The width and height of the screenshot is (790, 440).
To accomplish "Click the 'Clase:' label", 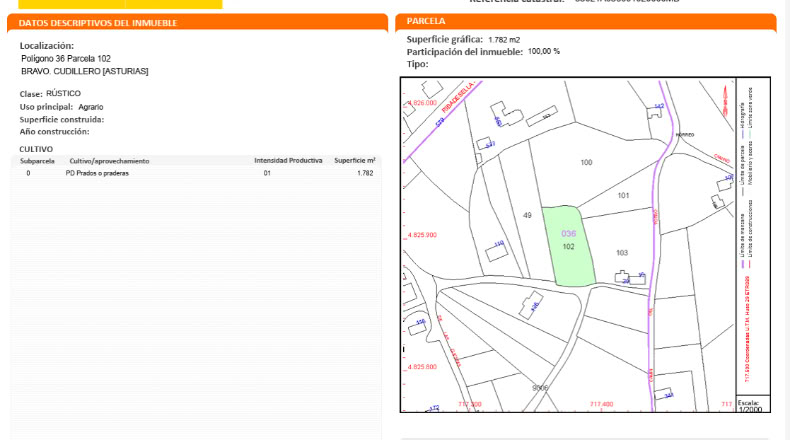I will pos(31,94).
